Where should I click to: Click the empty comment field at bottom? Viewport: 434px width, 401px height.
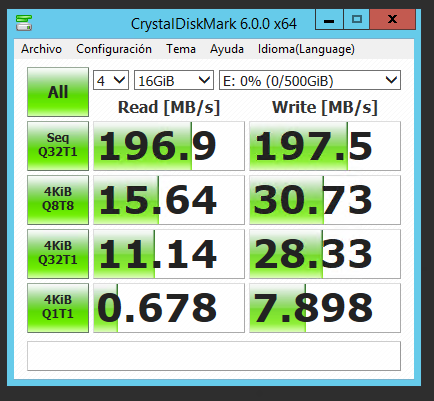[214, 356]
